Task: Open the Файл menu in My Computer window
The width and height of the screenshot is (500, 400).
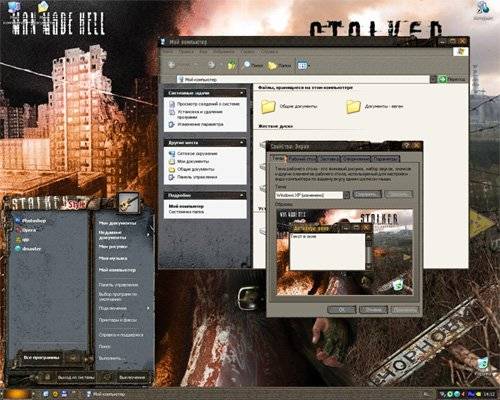Action: coord(167,52)
